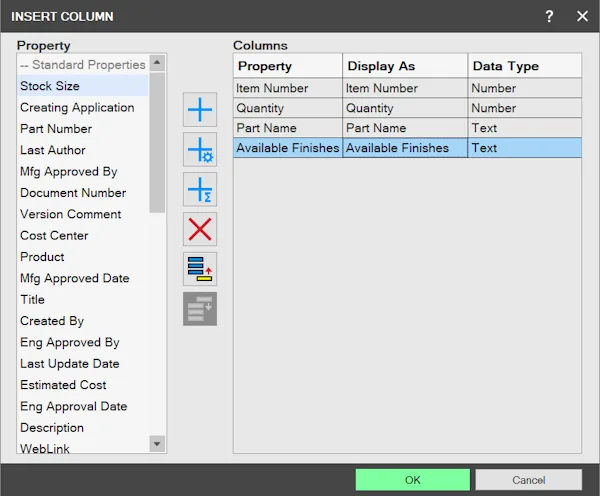600x496 pixels.
Task: Select Quantity cell in Property column
Action: (x=288, y=108)
